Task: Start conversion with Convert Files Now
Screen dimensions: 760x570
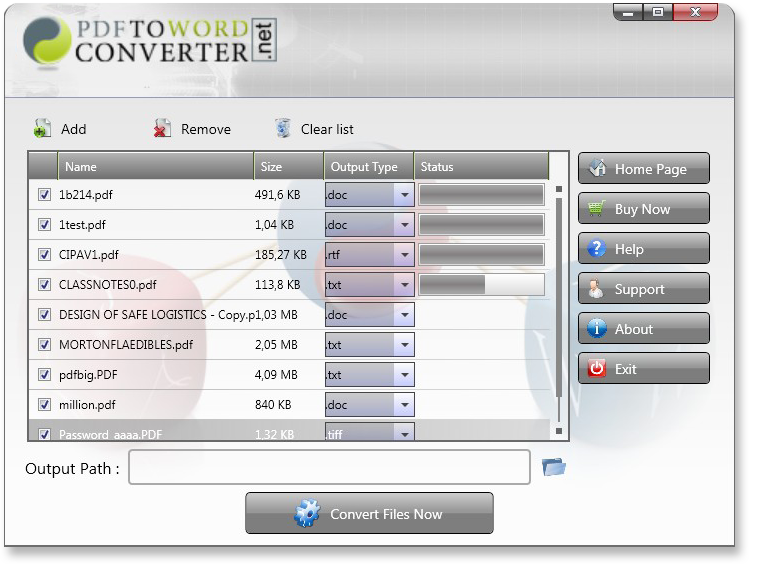Action: [369, 514]
